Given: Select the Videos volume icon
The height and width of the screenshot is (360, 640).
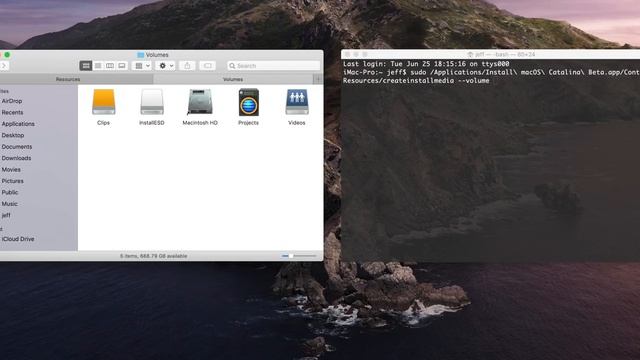Looking at the screenshot, I should (x=297, y=102).
